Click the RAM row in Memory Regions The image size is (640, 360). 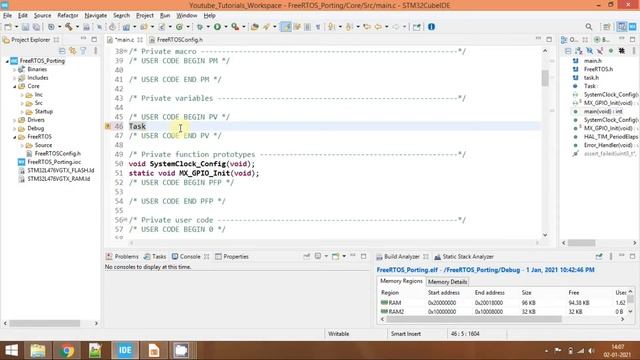tap(503, 303)
